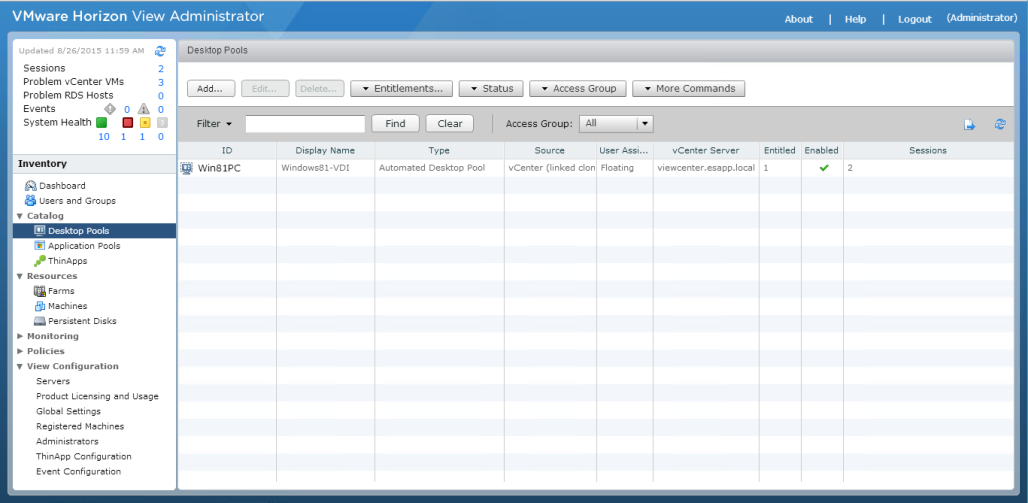Click the Persistent Disks icon
Screen dimensions: 1028x503
[x=39, y=321]
